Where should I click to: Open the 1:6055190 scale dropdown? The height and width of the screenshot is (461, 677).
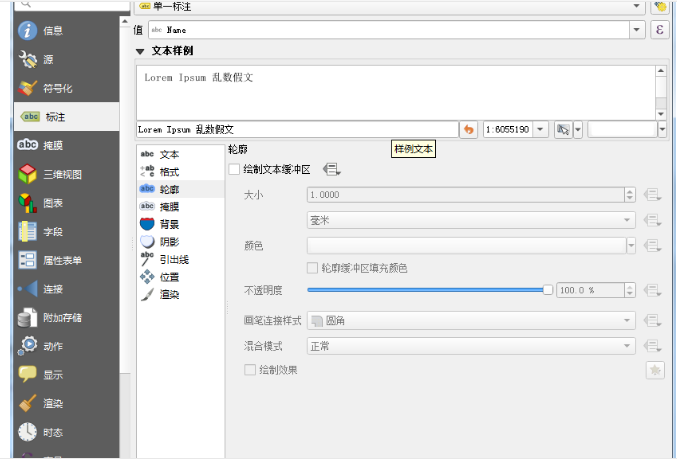click(x=540, y=129)
